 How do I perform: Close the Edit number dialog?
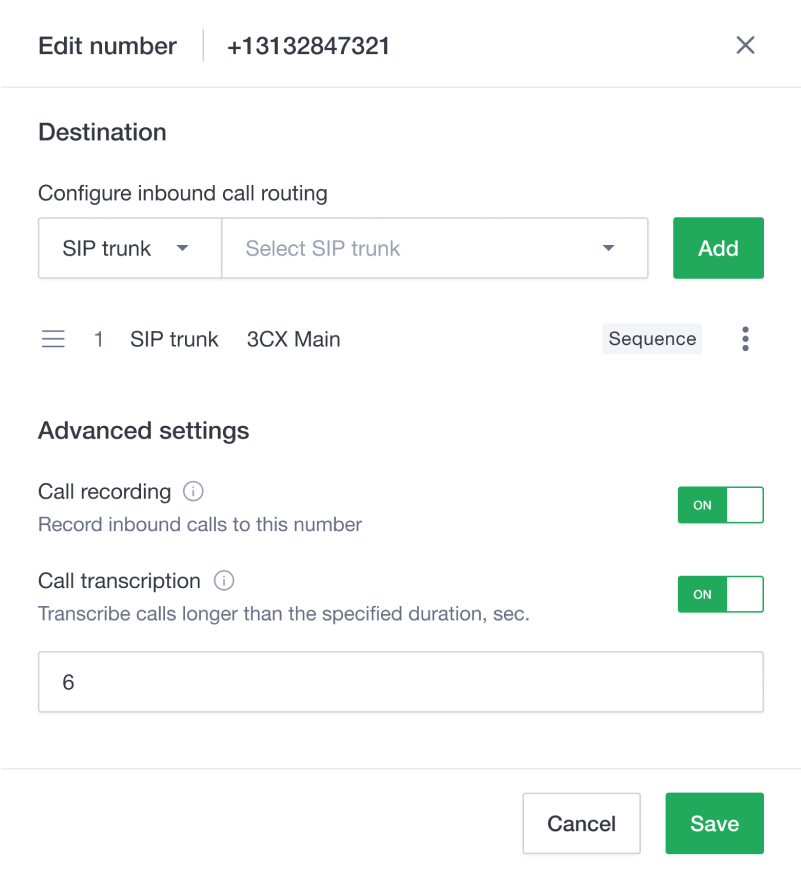pos(745,45)
